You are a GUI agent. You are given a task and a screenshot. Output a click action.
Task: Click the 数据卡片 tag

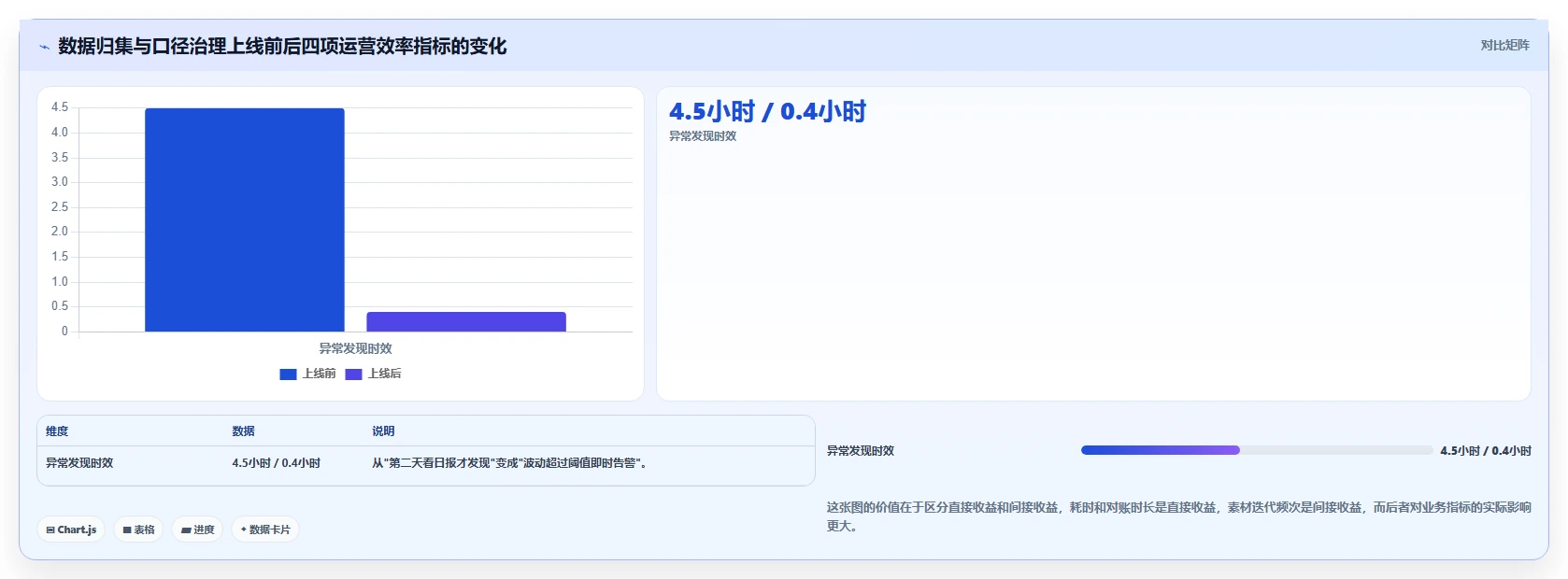[x=265, y=530]
